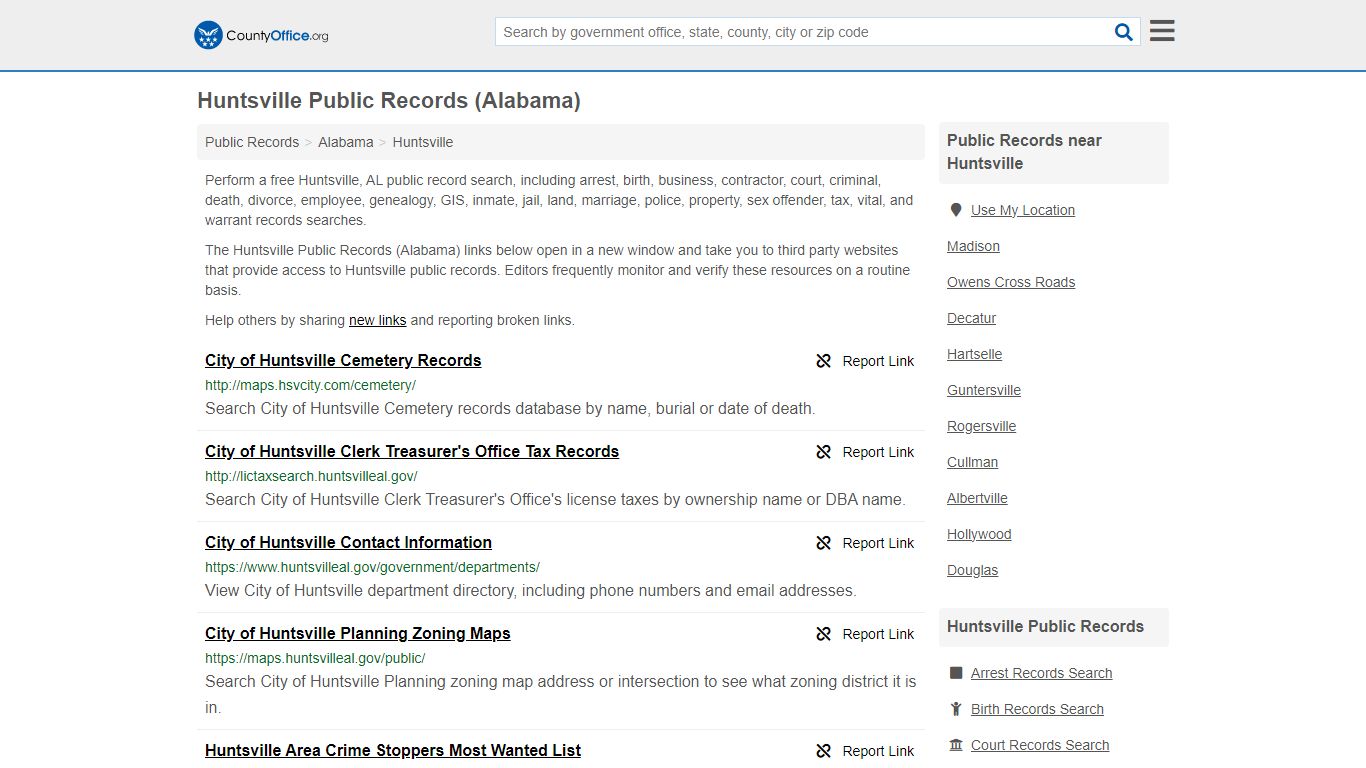Visit maps.huntsvilleal.gov/public URL

(315, 658)
